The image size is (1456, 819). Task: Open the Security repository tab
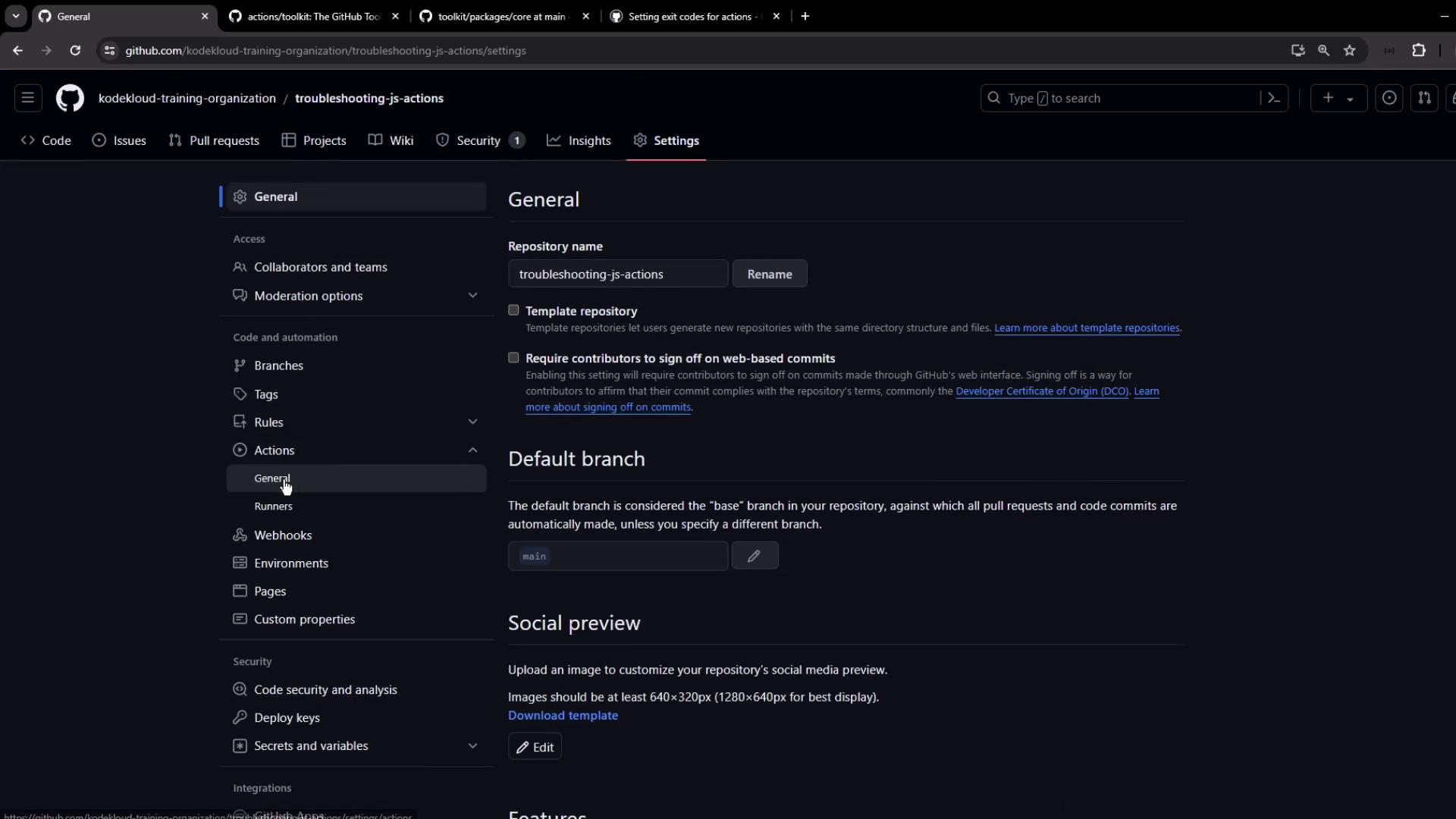tap(479, 141)
